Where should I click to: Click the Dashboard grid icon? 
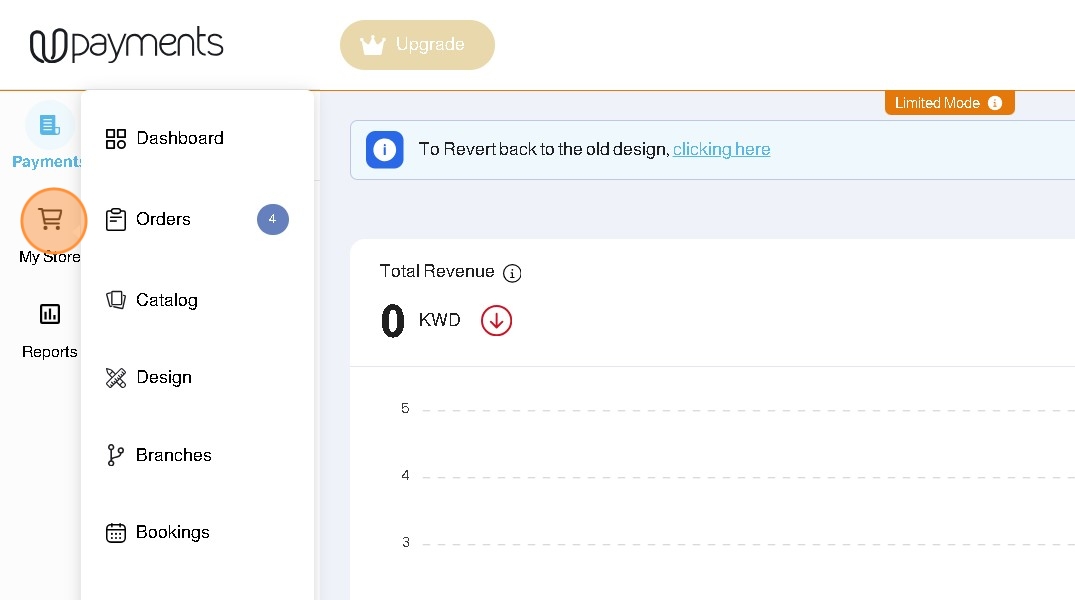pyautogui.click(x=116, y=139)
